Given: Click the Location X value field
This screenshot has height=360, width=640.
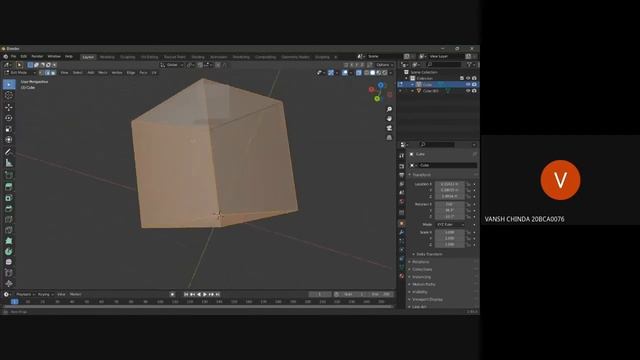Looking at the screenshot, I should [450, 184].
